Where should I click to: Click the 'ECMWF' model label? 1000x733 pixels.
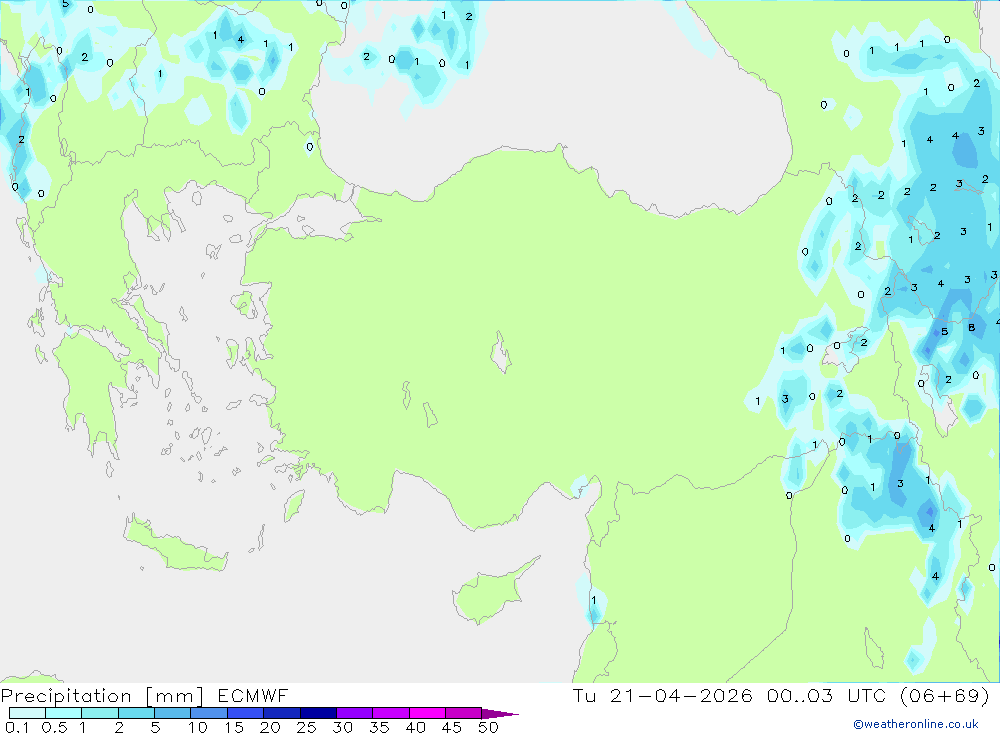tap(253, 696)
